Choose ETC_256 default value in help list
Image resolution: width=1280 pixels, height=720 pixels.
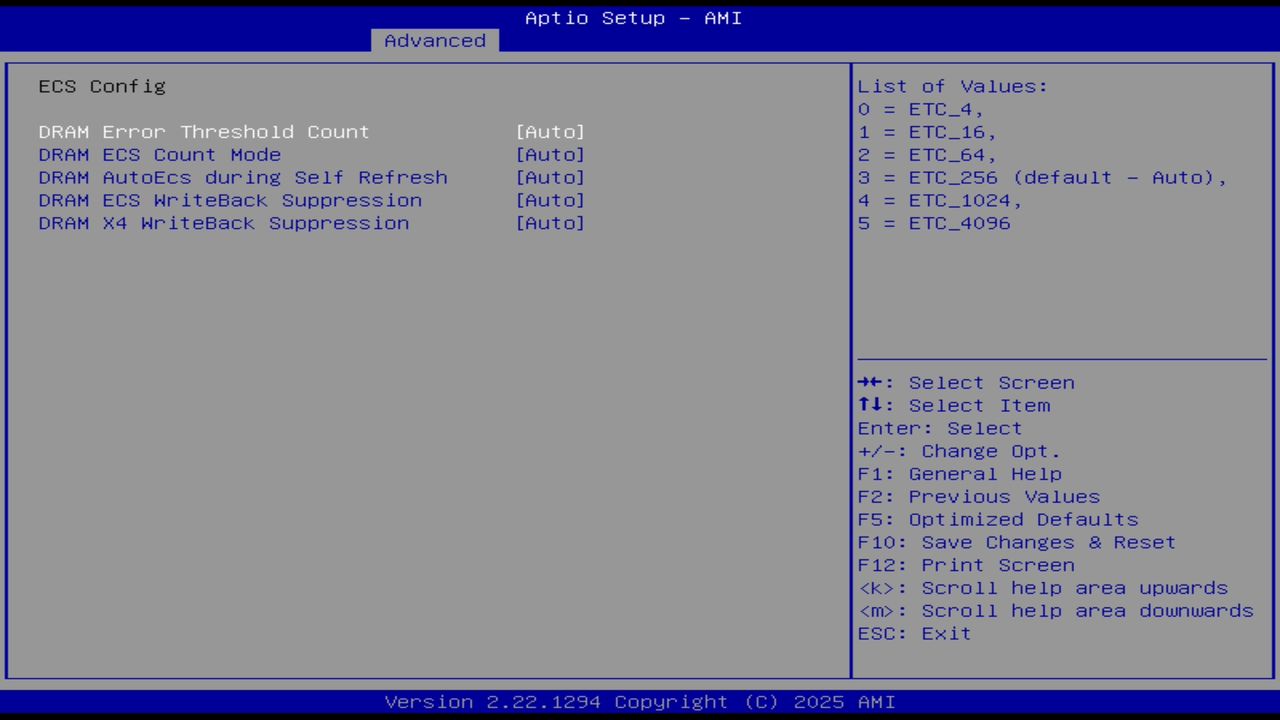pyautogui.click(x=1043, y=177)
